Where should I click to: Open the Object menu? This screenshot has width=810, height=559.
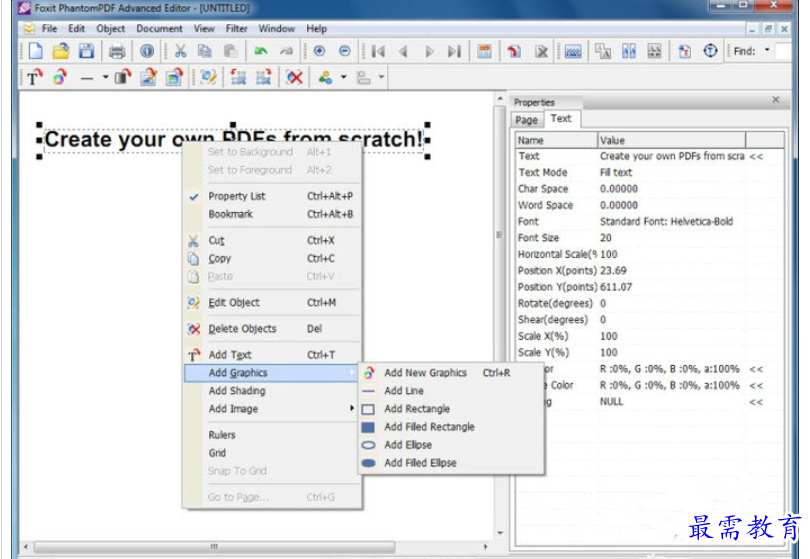tap(111, 29)
